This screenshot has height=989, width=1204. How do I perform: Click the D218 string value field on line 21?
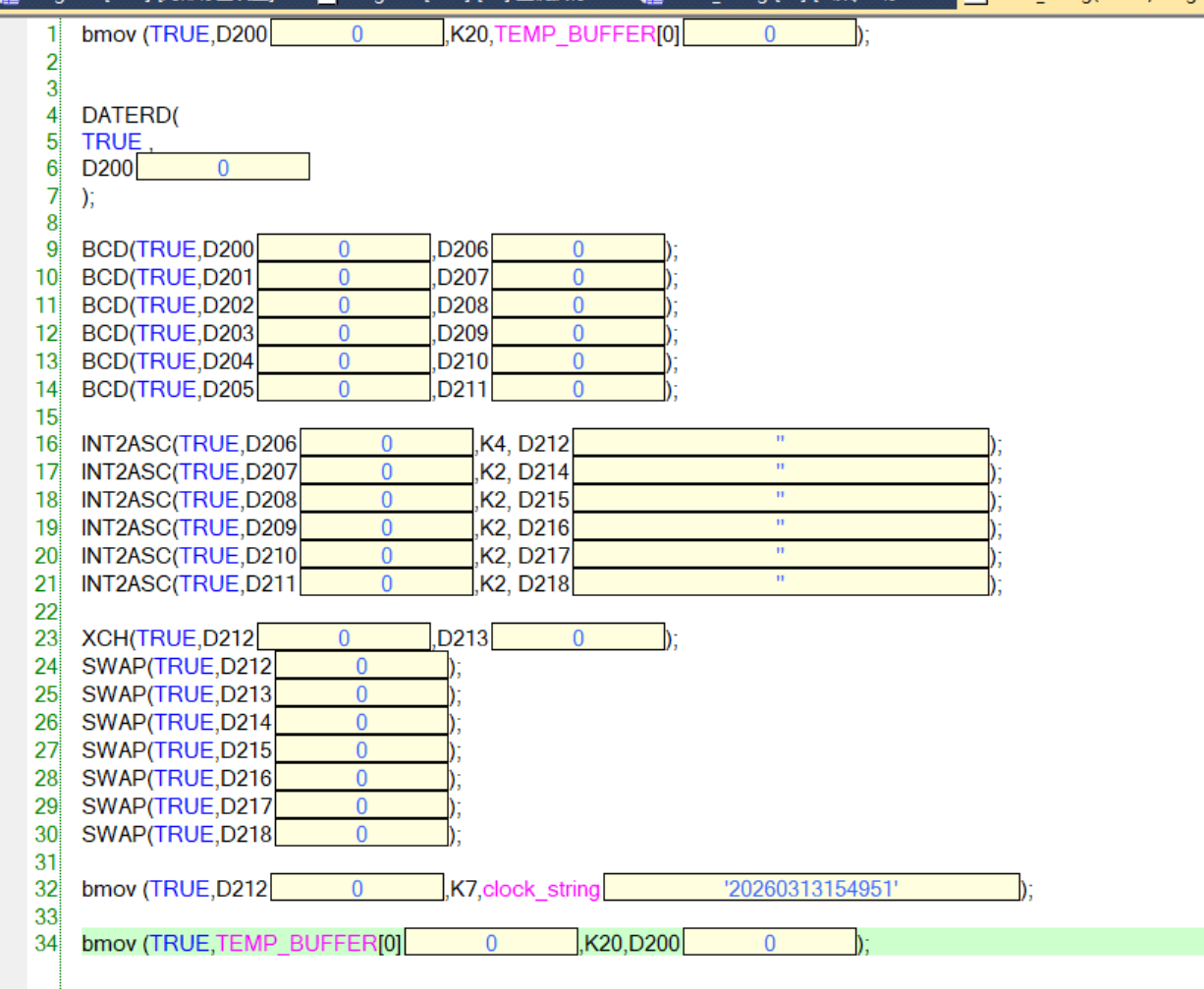point(780,584)
